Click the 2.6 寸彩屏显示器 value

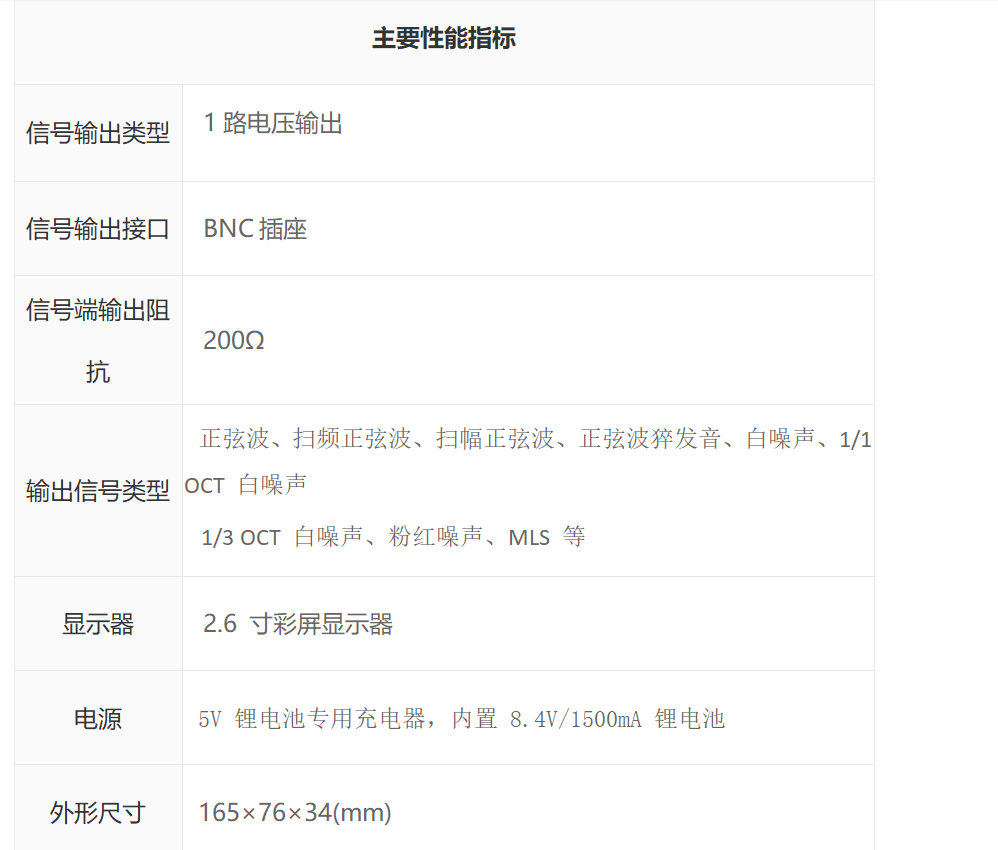point(298,624)
